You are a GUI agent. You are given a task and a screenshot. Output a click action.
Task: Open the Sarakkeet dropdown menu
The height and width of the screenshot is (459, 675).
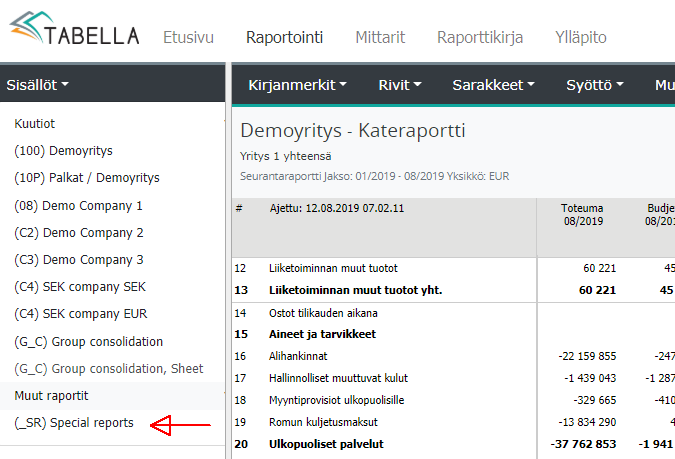click(494, 85)
